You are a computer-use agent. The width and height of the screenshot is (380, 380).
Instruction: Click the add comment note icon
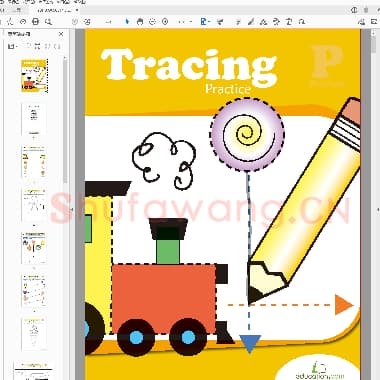[238, 22]
